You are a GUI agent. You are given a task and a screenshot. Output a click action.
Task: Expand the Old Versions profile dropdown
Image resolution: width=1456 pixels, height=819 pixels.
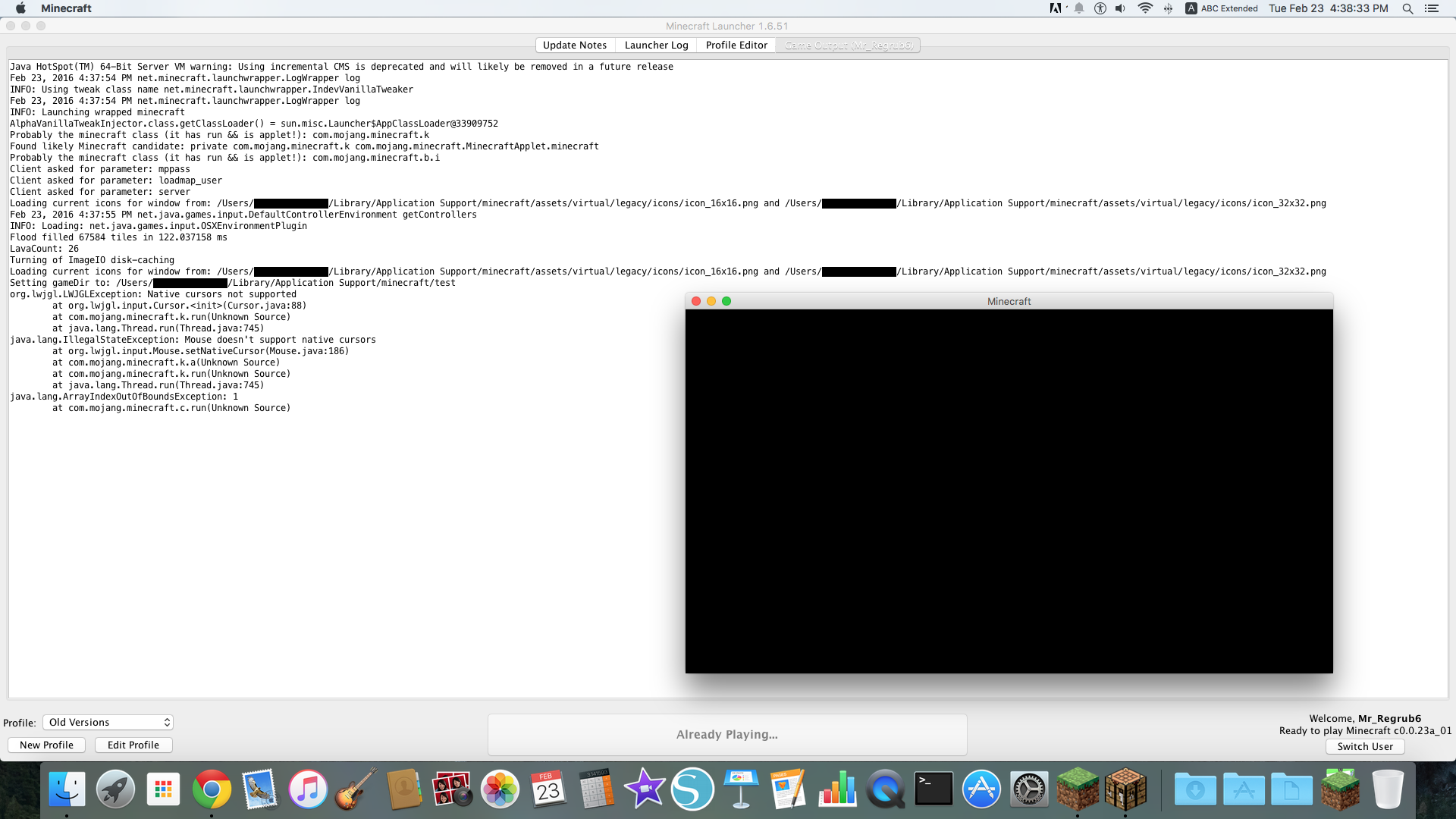coord(108,723)
